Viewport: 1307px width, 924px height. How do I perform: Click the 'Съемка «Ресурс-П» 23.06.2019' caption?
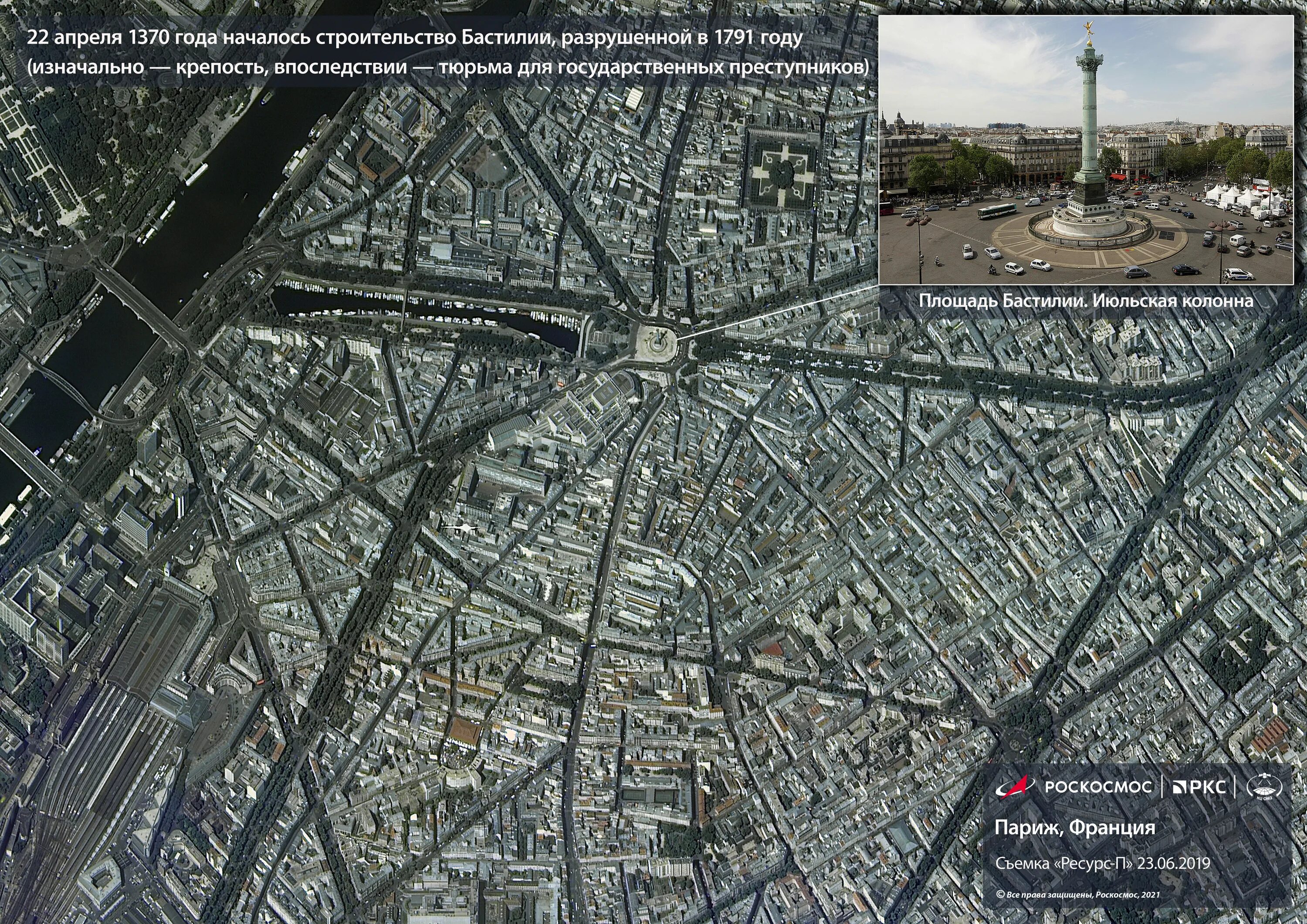coord(1102,863)
